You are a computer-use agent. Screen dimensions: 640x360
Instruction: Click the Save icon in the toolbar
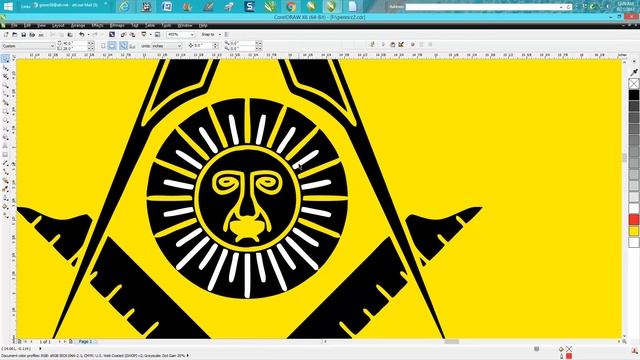click(x=23, y=35)
